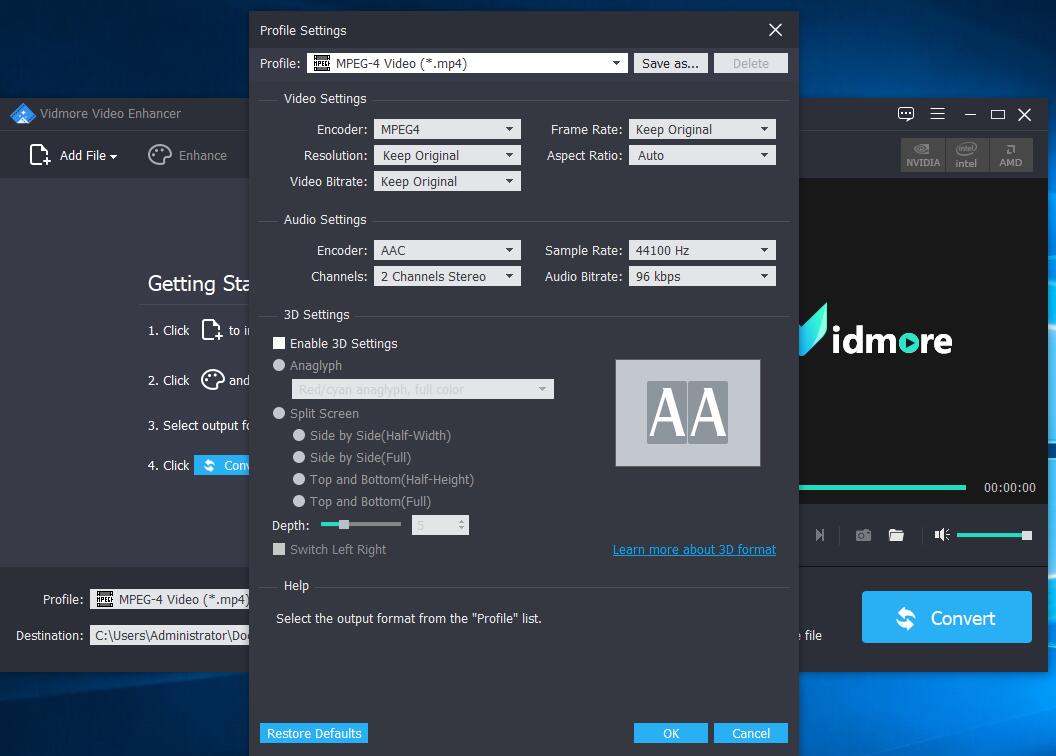This screenshot has width=1056, height=756.
Task: Mute the player volume speaker icon
Action: [x=942, y=535]
